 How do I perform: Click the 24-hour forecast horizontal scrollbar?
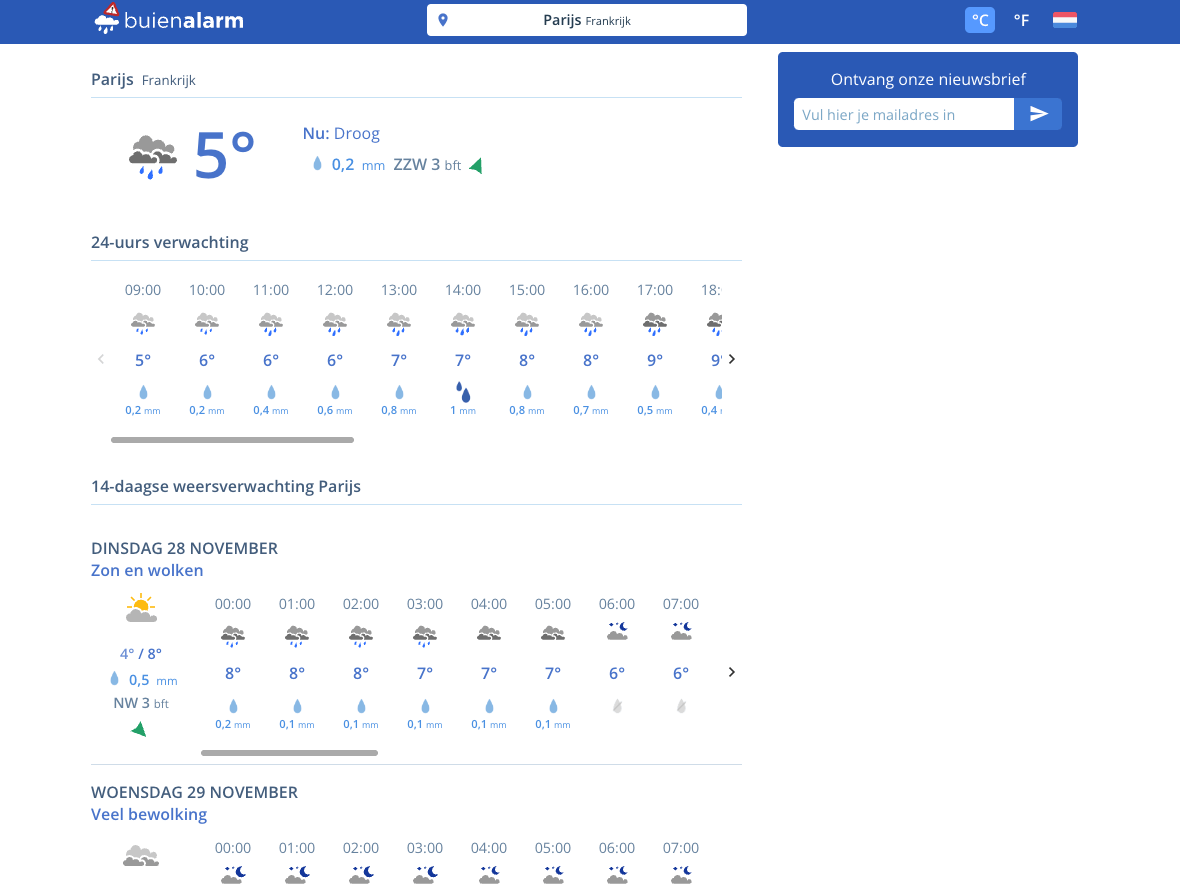click(x=232, y=439)
